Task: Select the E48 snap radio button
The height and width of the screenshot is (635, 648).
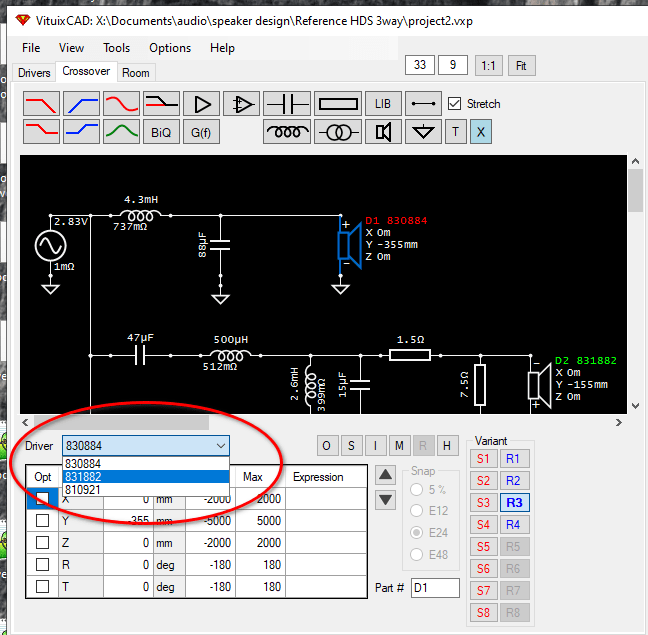Action: [x=417, y=554]
